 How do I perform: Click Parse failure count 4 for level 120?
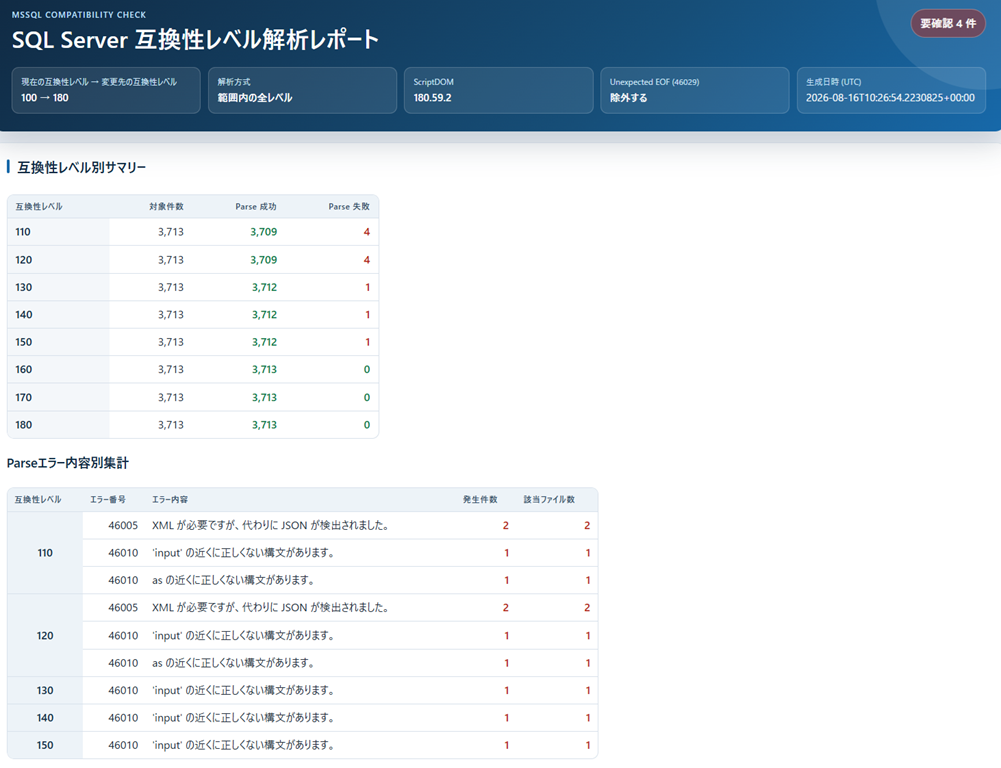pyautogui.click(x=366, y=260)
